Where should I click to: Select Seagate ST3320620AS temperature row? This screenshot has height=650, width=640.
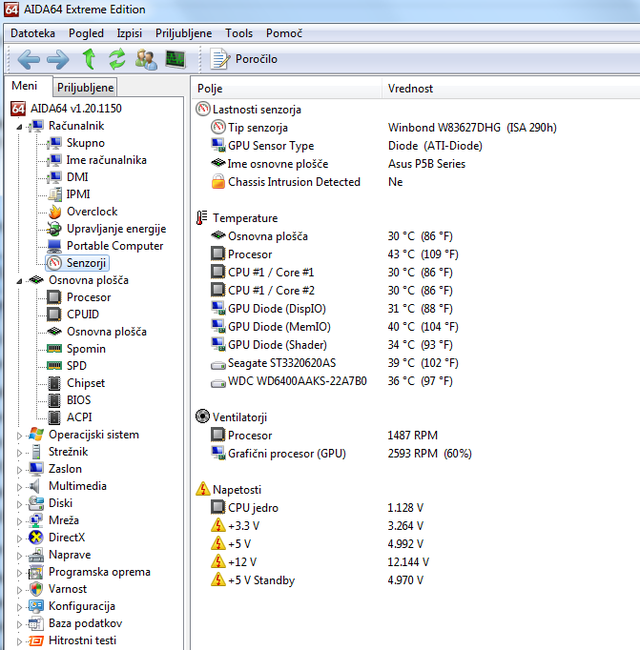click(335, 363)
